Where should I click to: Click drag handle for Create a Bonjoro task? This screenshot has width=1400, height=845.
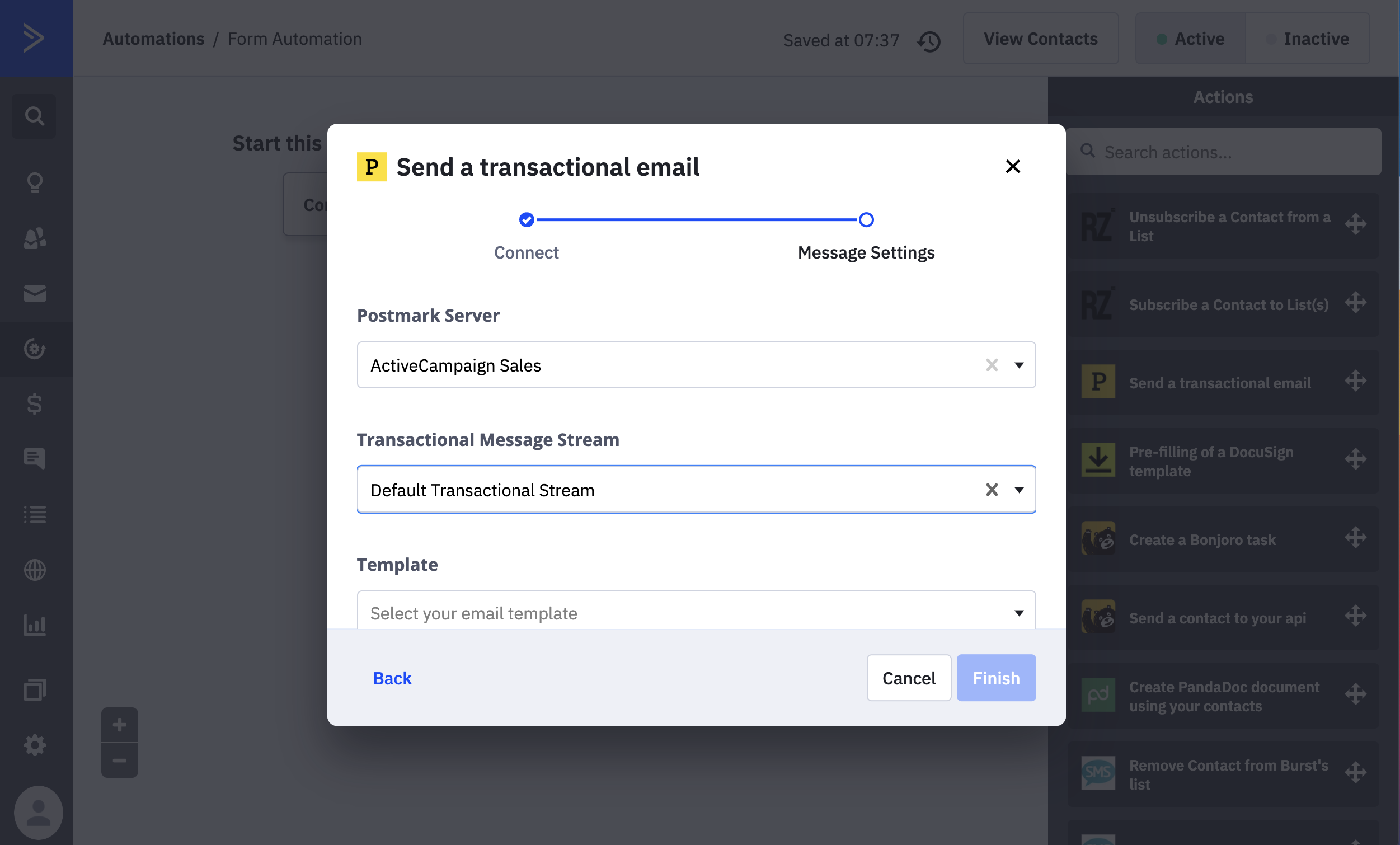click(x=1356, y=538)
